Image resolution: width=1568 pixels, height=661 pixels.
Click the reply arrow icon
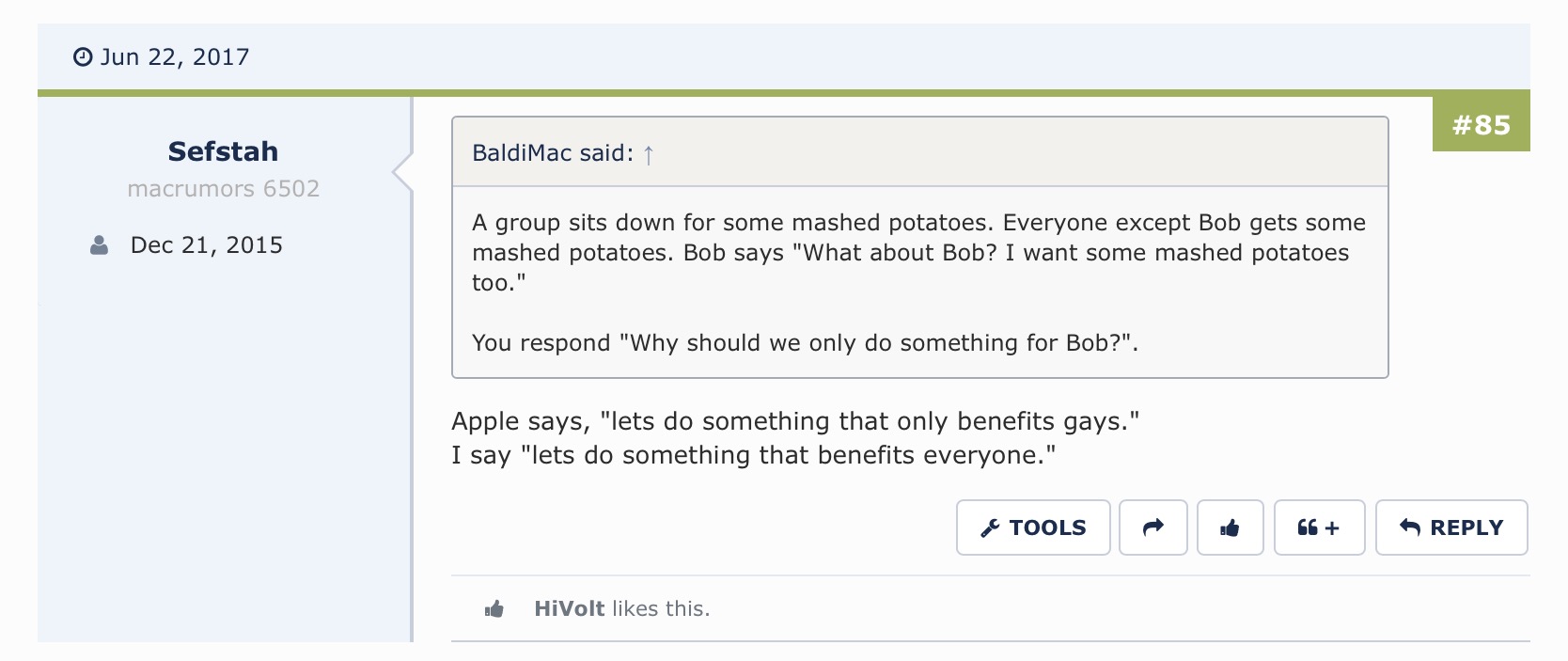(1409, 527)
